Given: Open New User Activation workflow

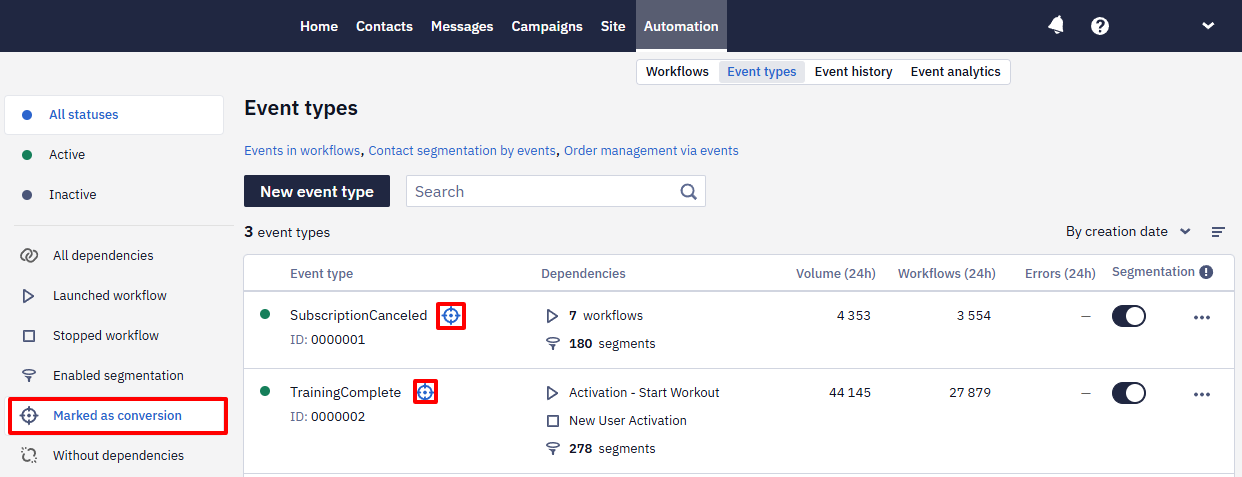Looking at the screenshot, I should click(628, 421).
